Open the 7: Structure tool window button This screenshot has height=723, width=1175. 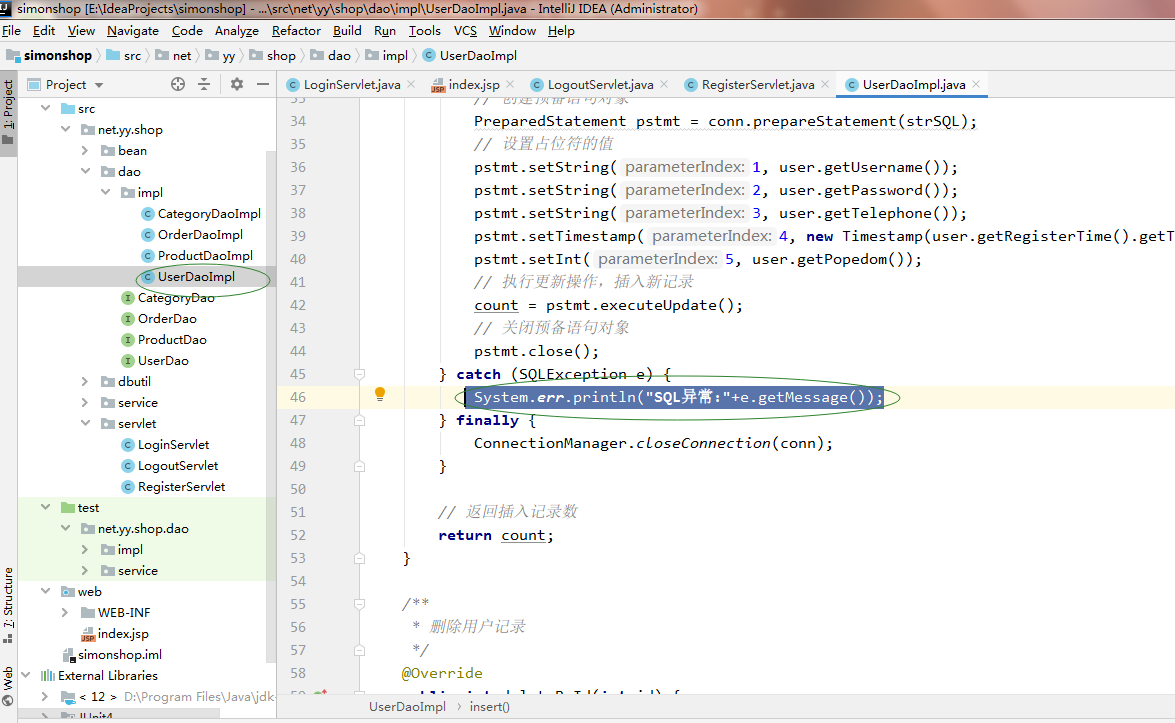[x=8, y=605]
